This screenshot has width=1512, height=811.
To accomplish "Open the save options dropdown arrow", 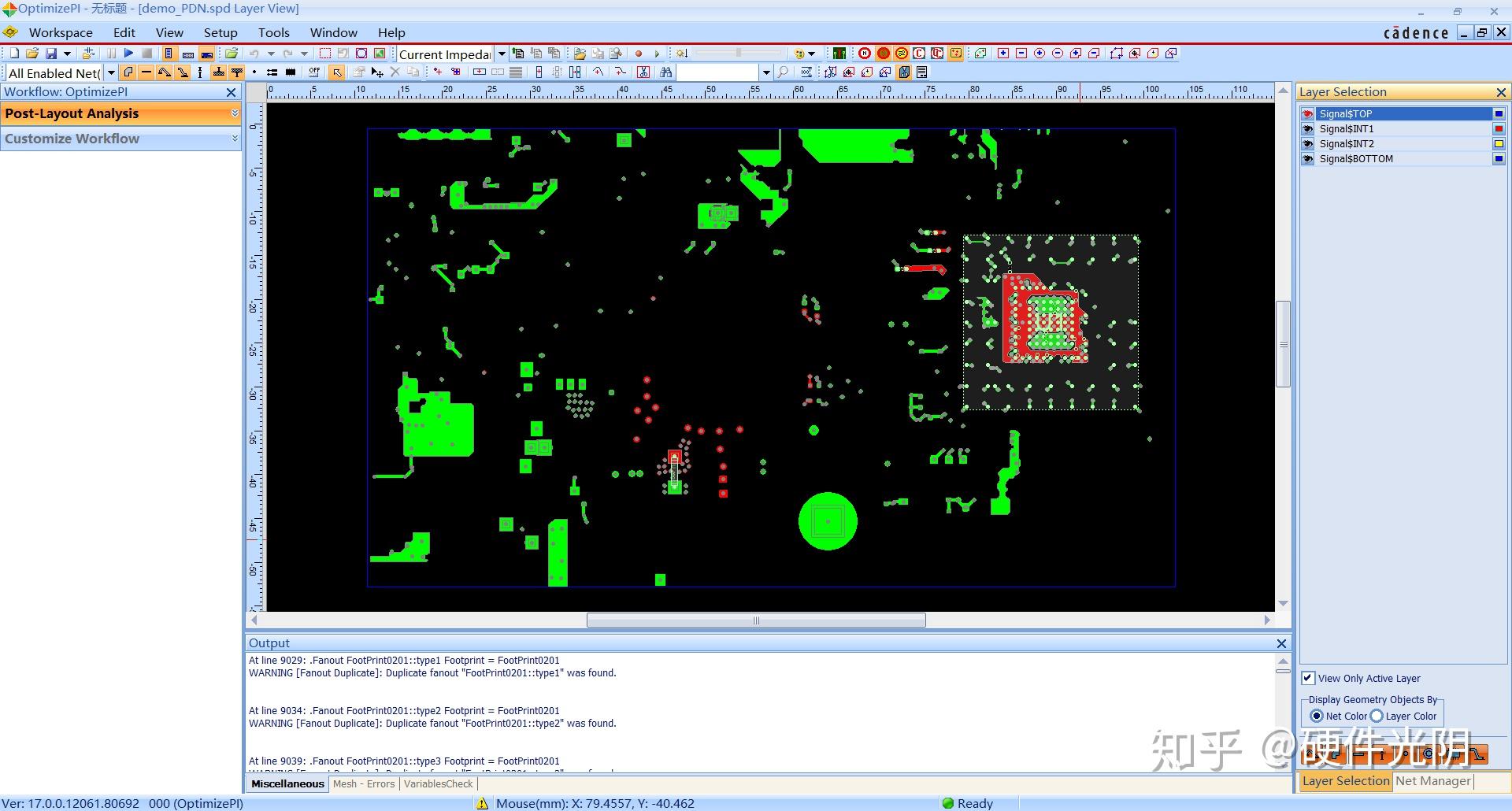I will coord(67,54).
